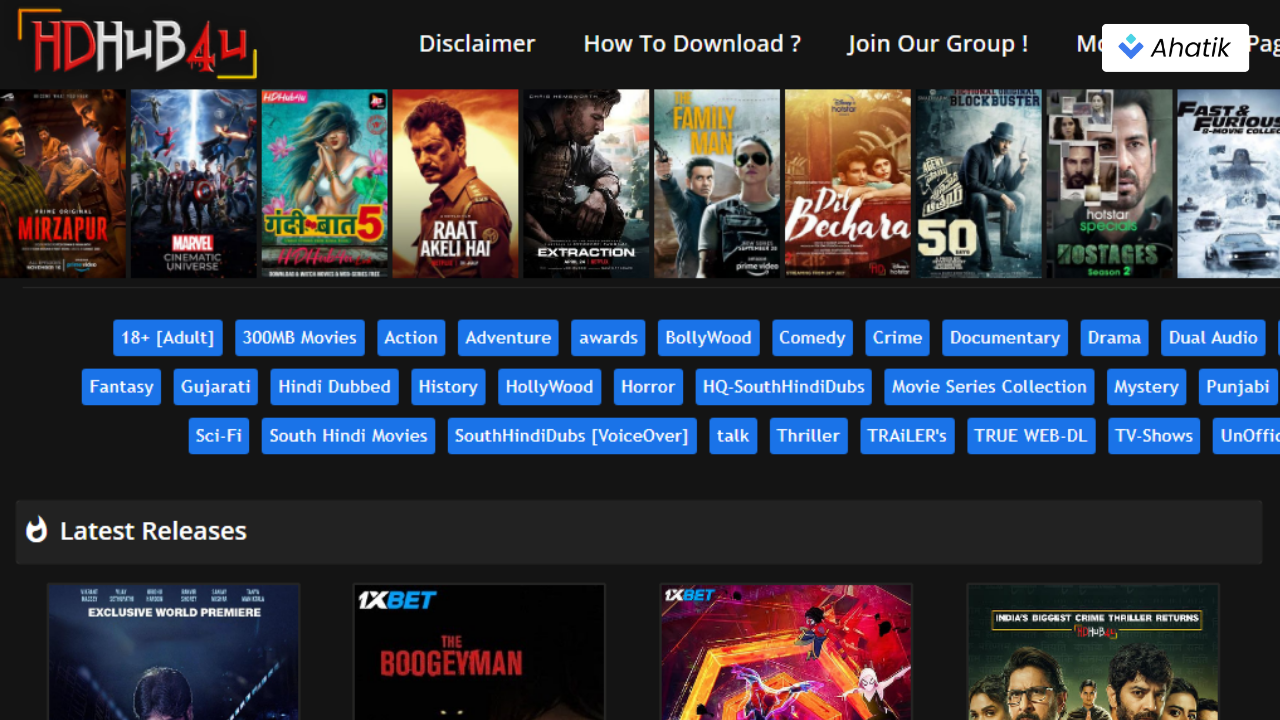1280x720 pixels.
Task: Open the Extraction movie poster
Action: [587, 184]
